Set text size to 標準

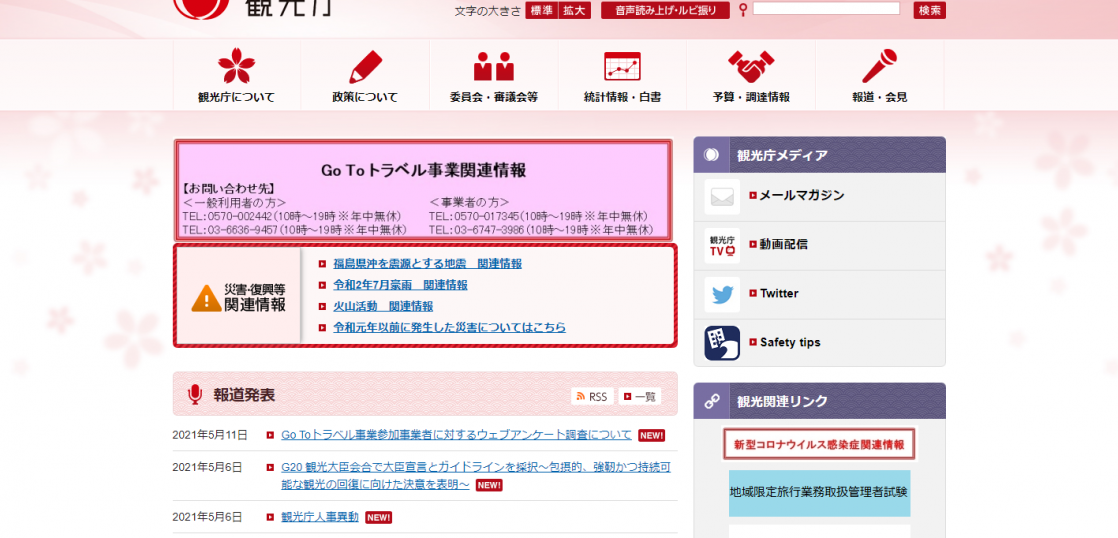[541, 10]
